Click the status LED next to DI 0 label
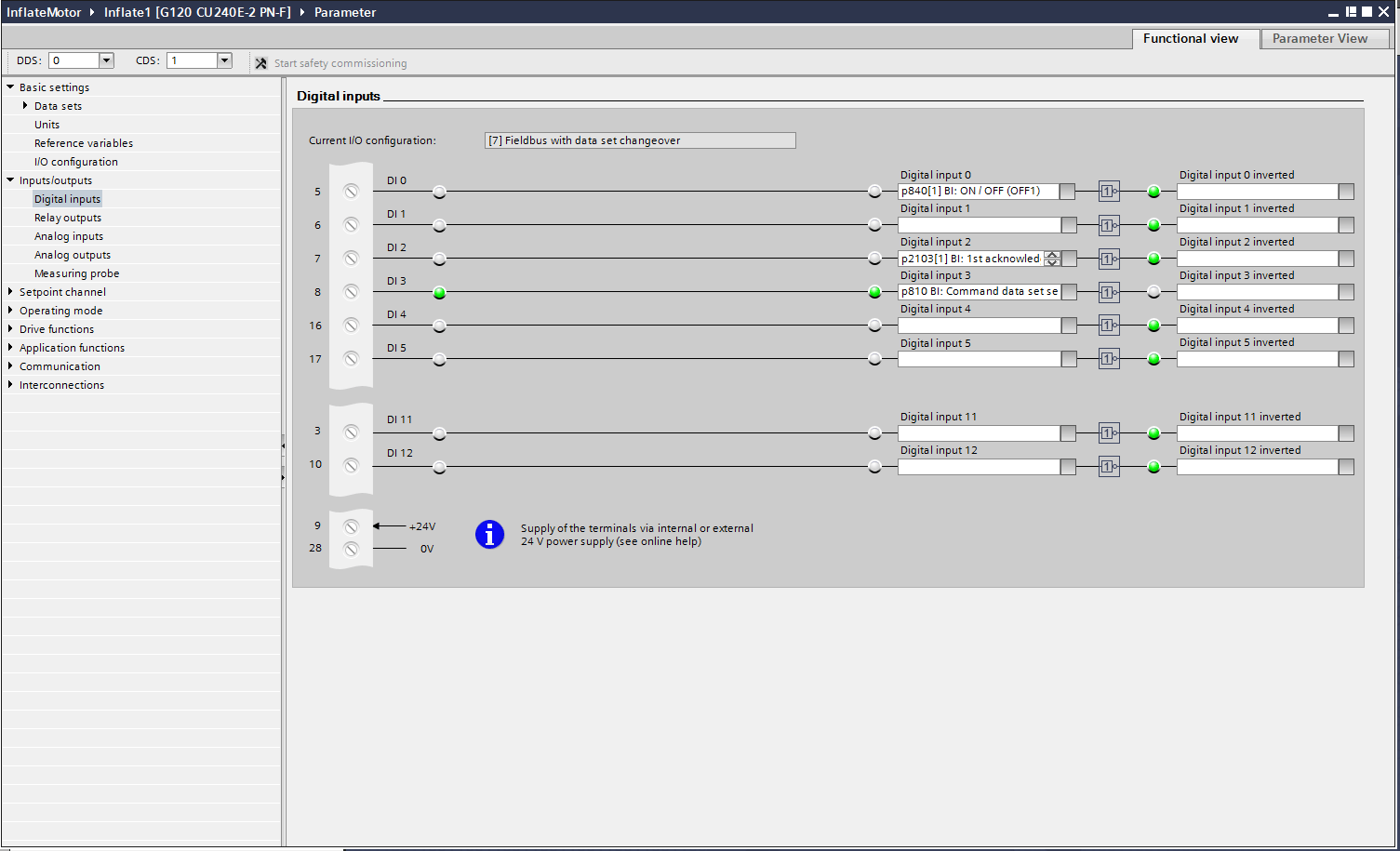Screen dimensions: 1400x851 click(x=439, y=192)
